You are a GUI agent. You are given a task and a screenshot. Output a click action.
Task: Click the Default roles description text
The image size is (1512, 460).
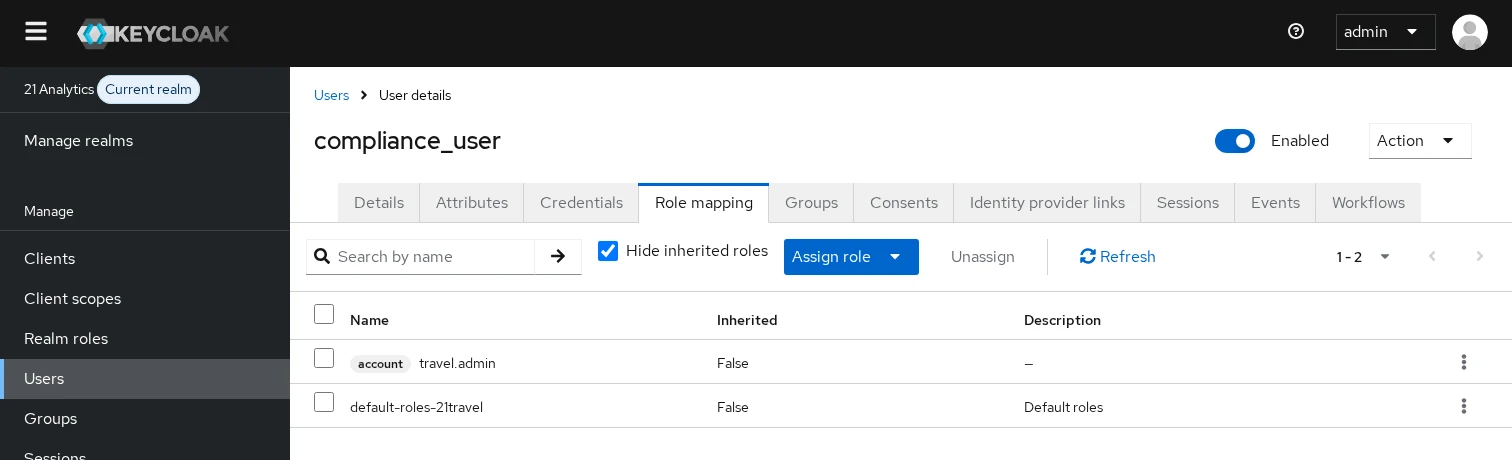(x=1063, y=407)
